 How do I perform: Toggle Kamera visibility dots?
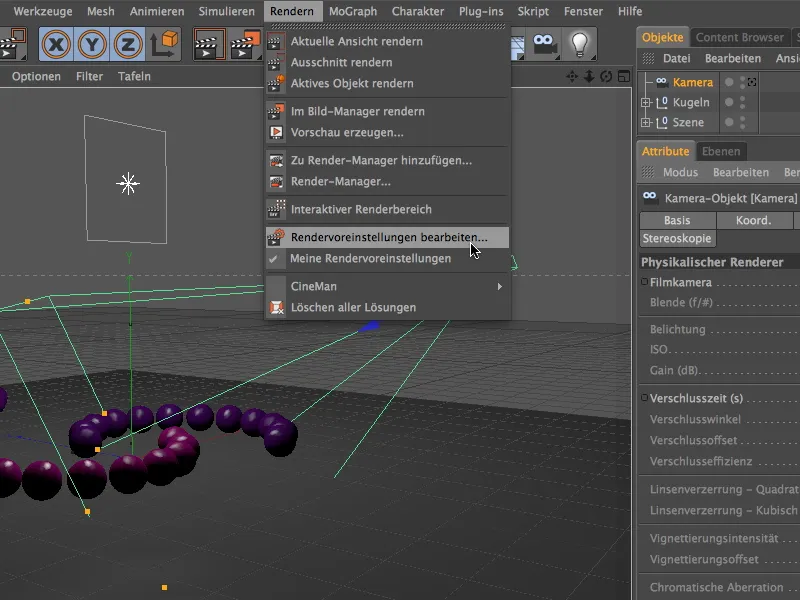coord(742,82)
